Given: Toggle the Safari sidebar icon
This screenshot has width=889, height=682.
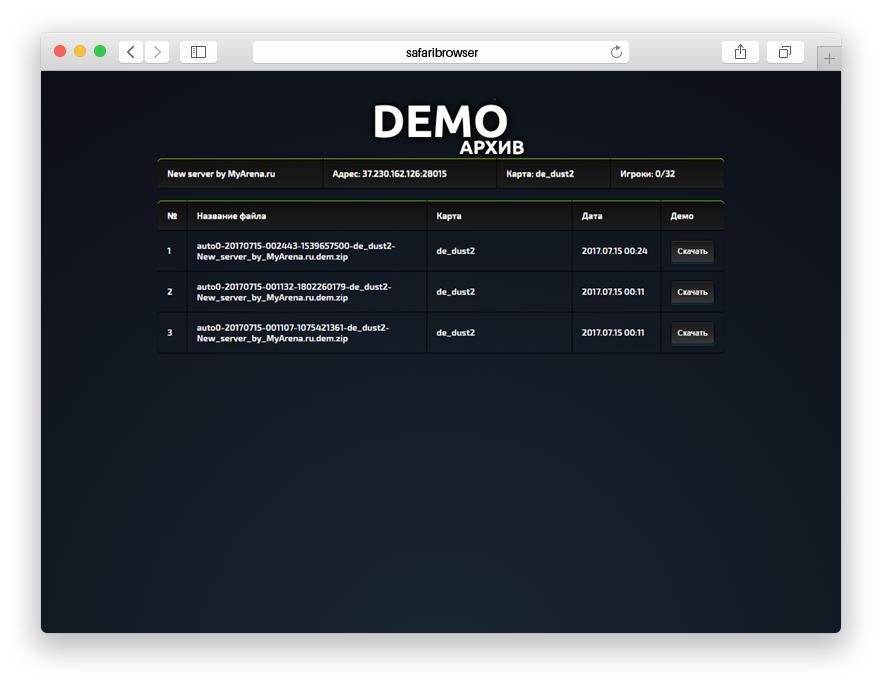Looking at the screenshot, I should 198,52.
